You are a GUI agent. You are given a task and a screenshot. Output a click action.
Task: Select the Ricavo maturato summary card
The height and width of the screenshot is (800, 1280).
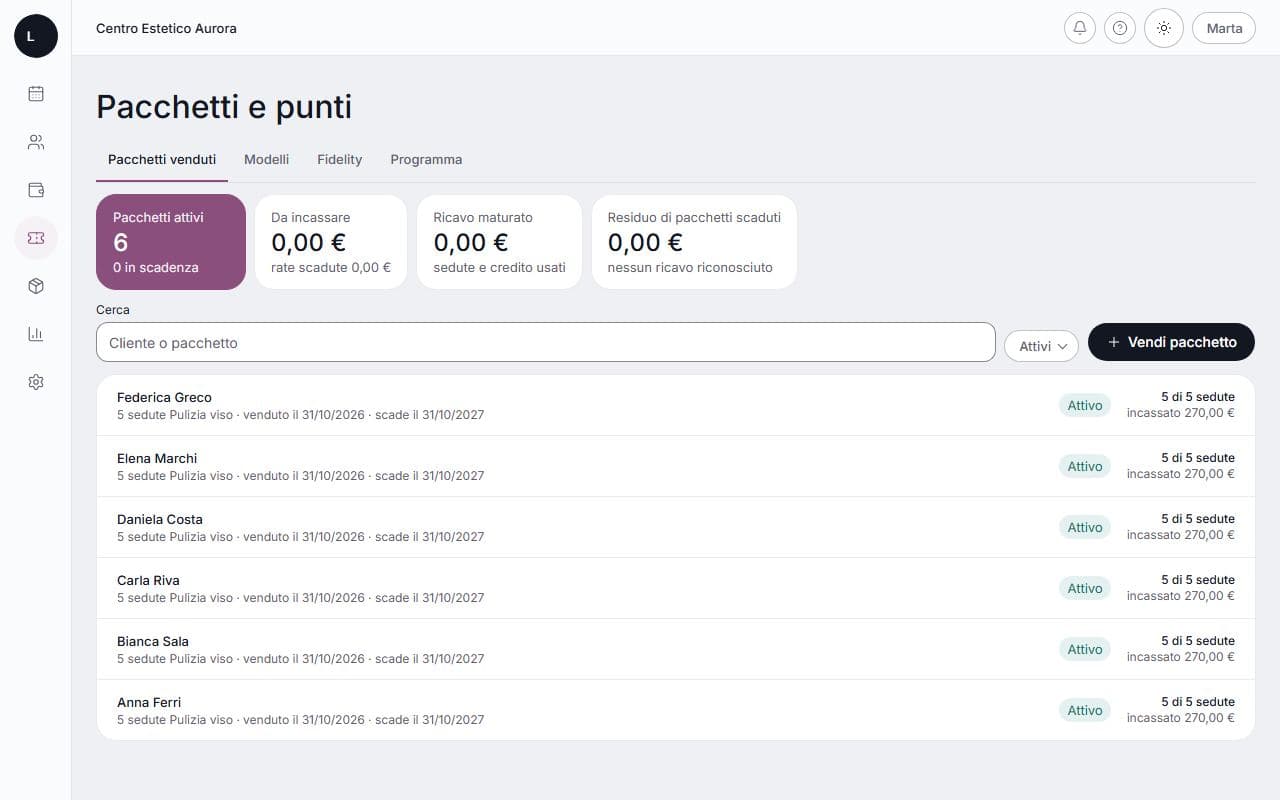click(x=499, y=242)
